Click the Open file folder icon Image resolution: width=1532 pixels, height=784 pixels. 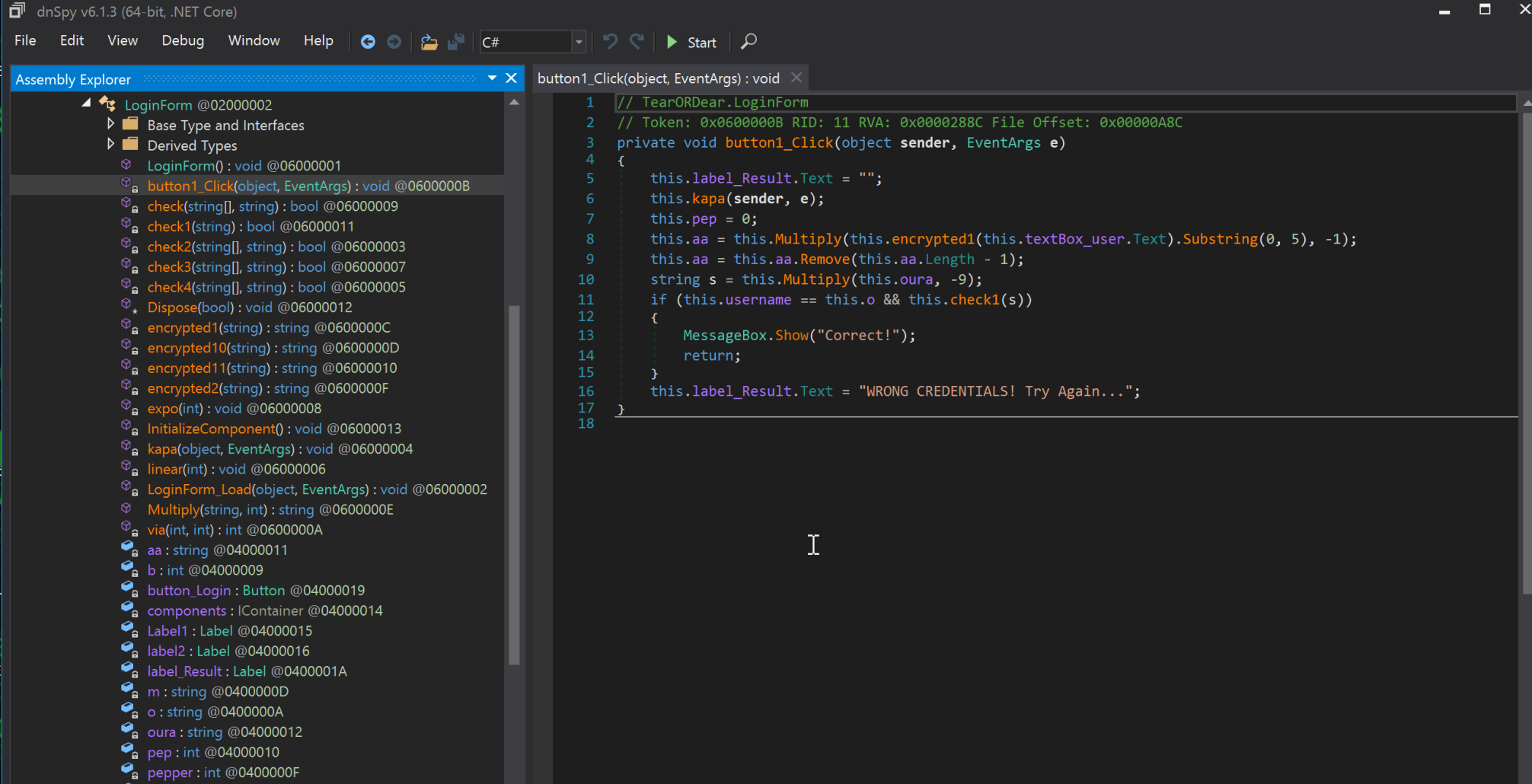(429, 42)
